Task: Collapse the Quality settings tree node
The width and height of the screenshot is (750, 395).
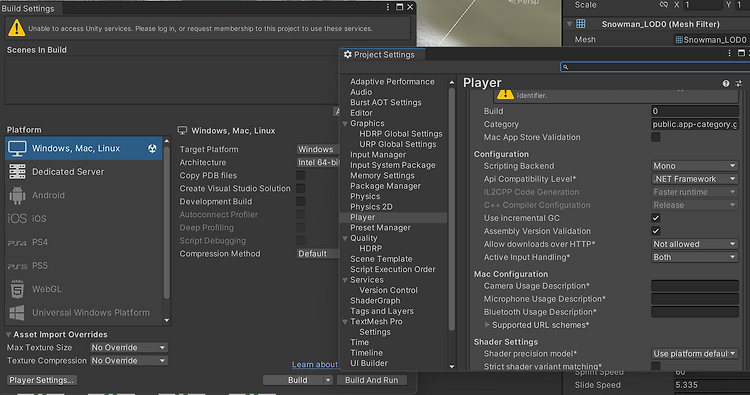Action: (345, 238)
